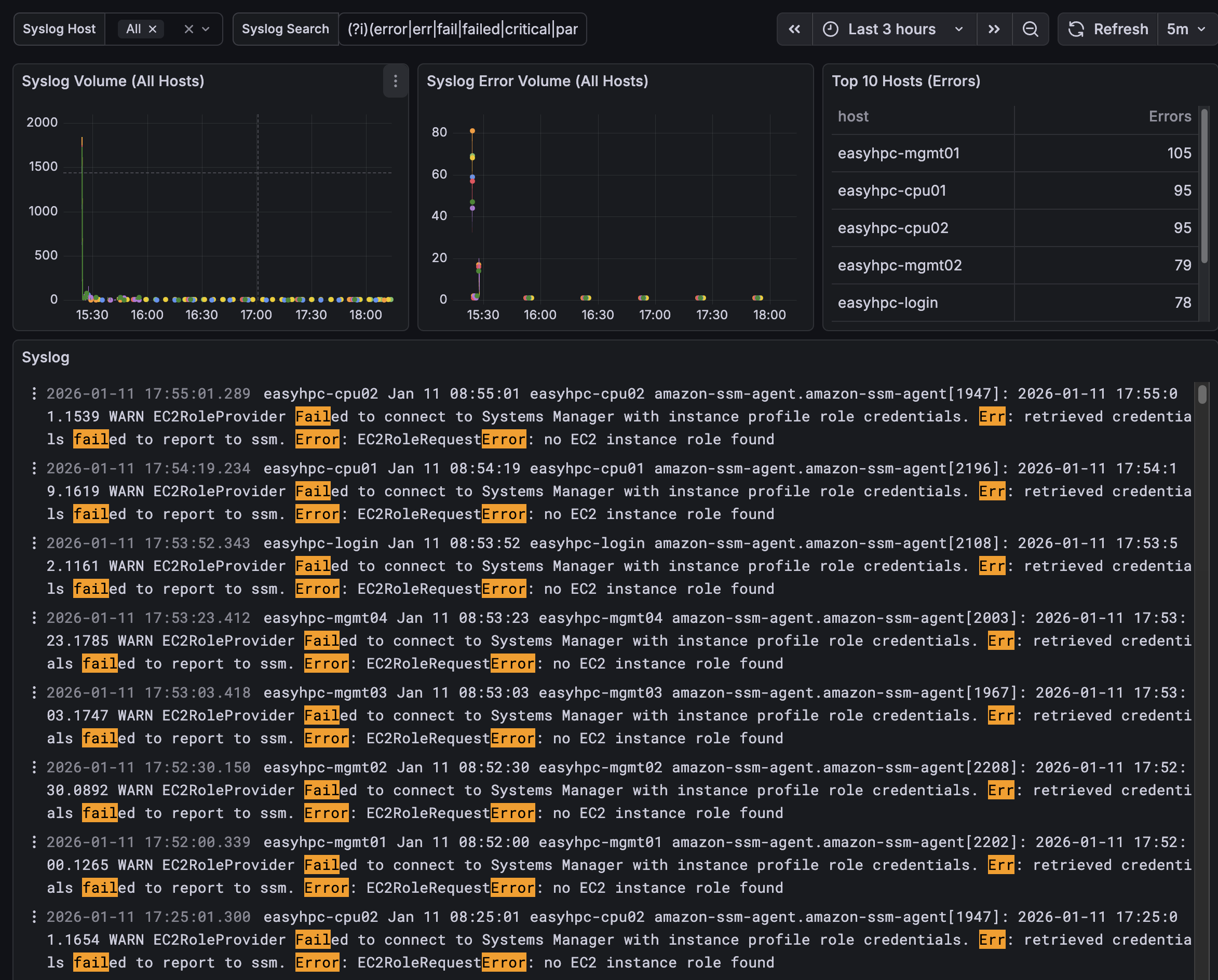The height and width of the screenshot is (980, 1218).
Task: Sort the table by host column header
Action: click(x=853, y=116)
